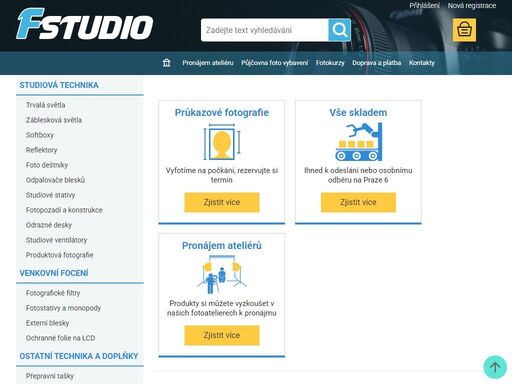Select Přepravní tašky category

[50, 376]
